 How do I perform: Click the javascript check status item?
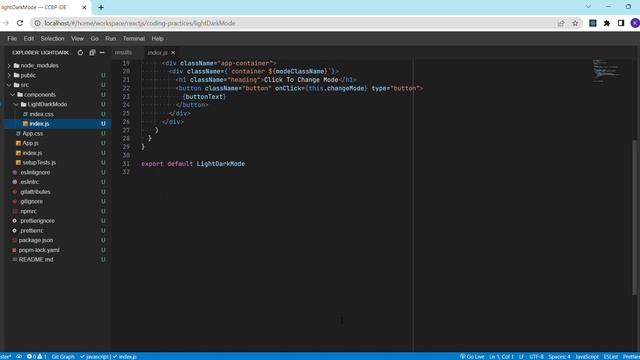(x=96, y=356)
